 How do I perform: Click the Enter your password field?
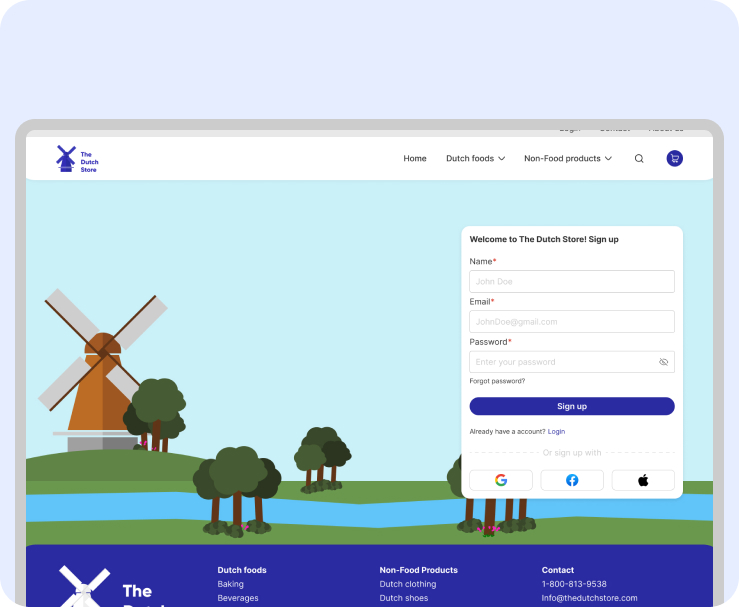[x=560, y=362]
